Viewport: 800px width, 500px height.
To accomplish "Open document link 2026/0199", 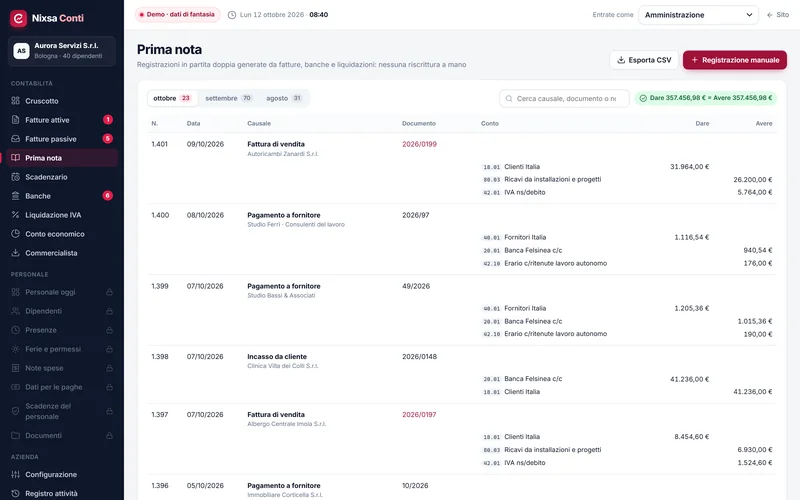I will [x=419, y=144].
